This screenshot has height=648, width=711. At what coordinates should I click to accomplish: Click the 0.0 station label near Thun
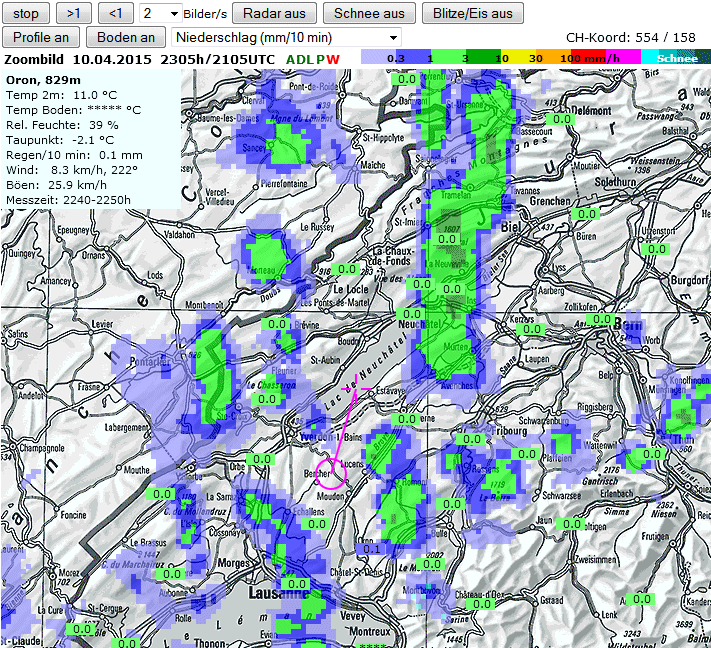[652, 453]
